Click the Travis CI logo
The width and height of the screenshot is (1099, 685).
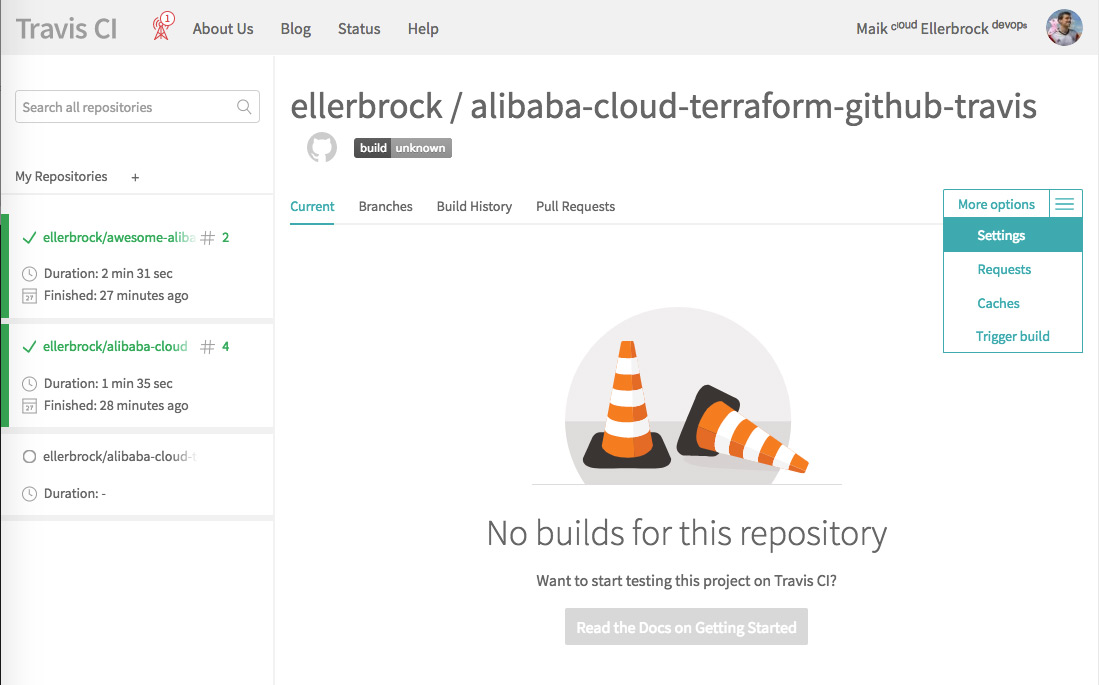67,29
